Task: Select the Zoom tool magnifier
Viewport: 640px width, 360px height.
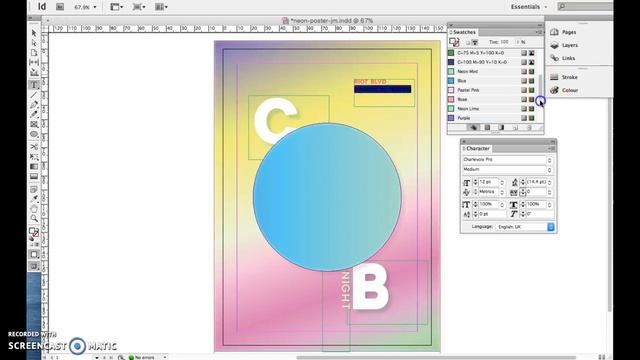Action: click(34, 219)
